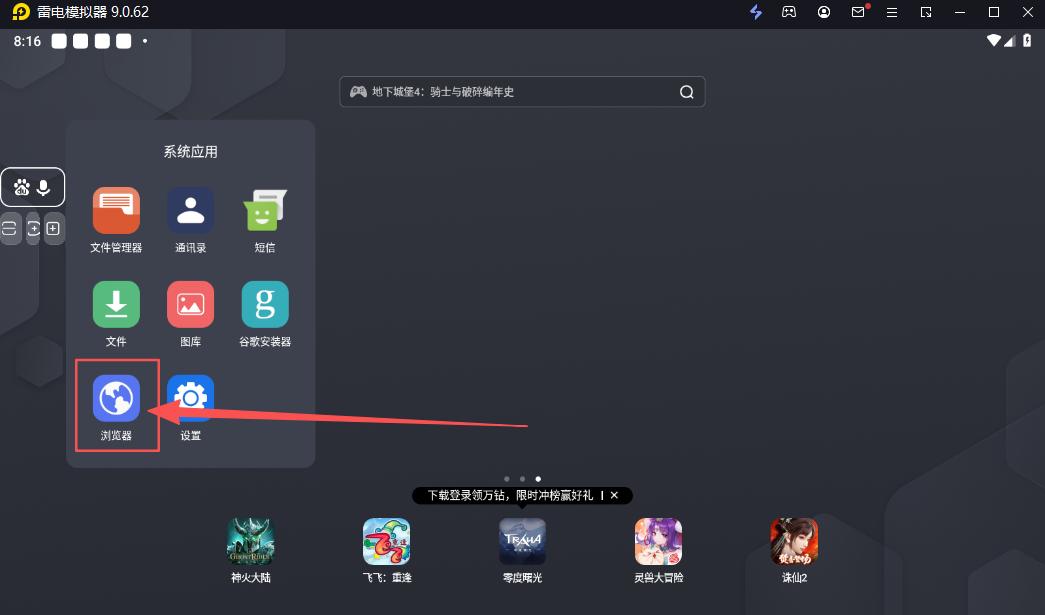Open LDPlayer's game center icon
The height and width of the screenshot is (615, 1045).
click(789, 12)
